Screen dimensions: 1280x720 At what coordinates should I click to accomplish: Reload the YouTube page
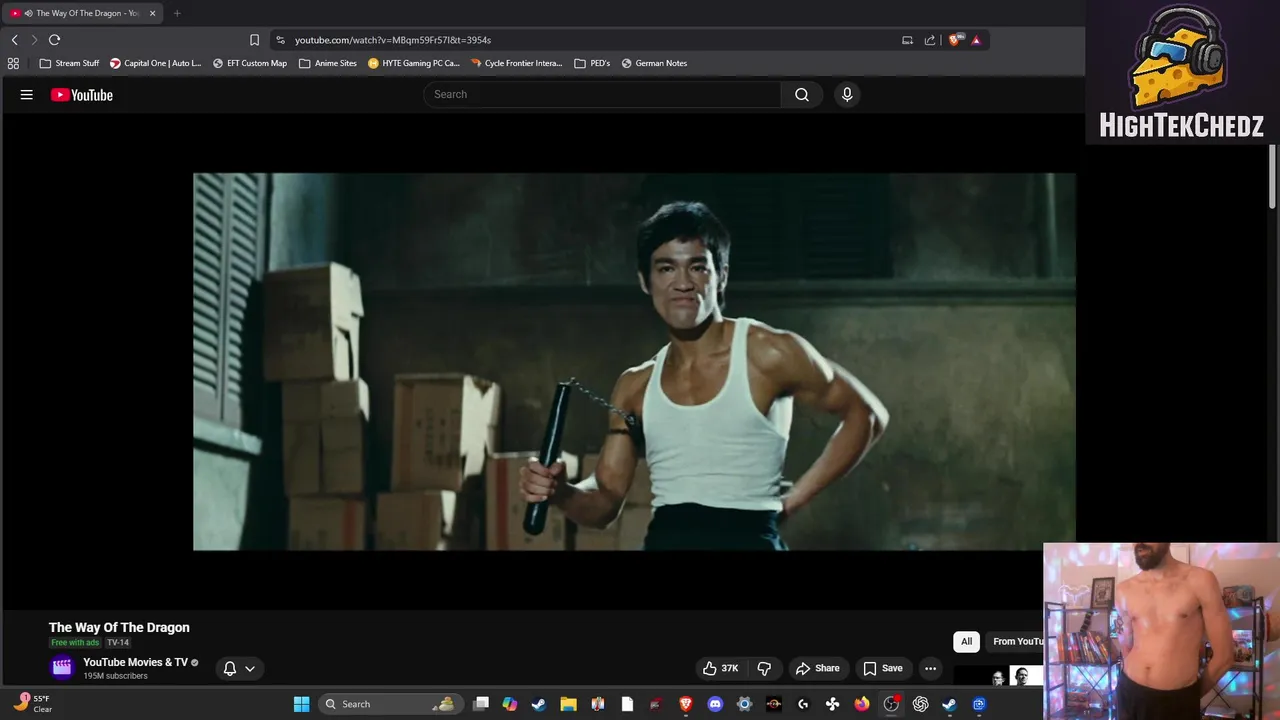(x=54, y=40)
